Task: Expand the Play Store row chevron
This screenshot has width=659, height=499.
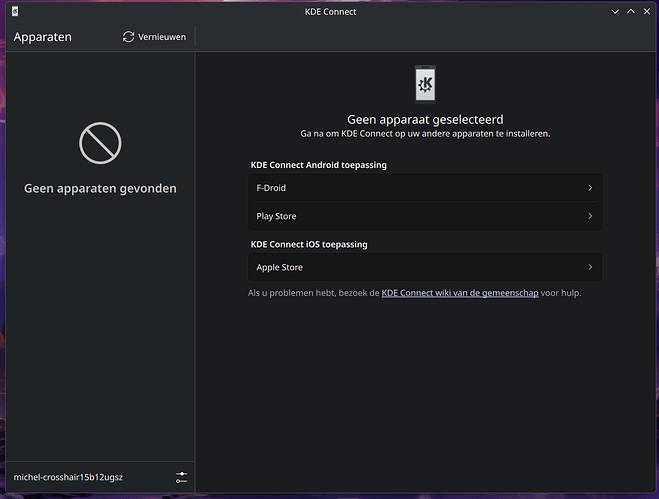Action: tap(590, 216)
